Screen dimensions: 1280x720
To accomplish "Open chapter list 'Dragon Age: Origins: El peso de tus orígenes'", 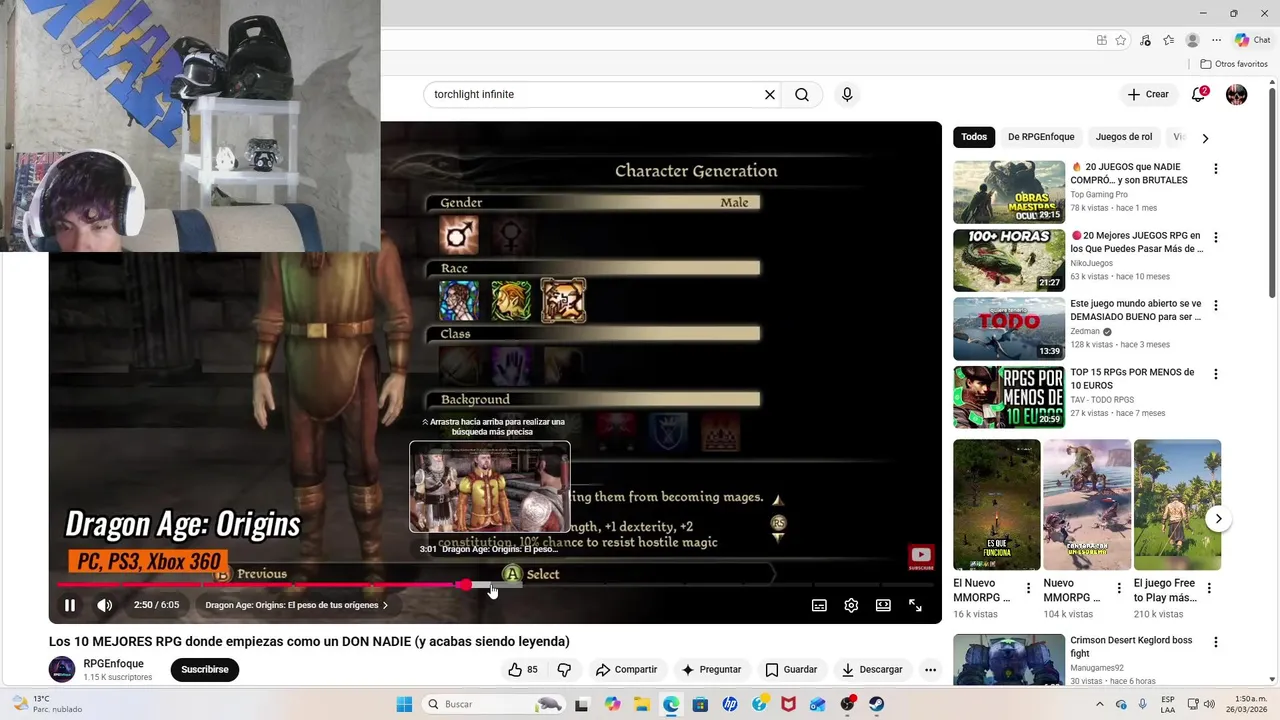I will (296, 605).
